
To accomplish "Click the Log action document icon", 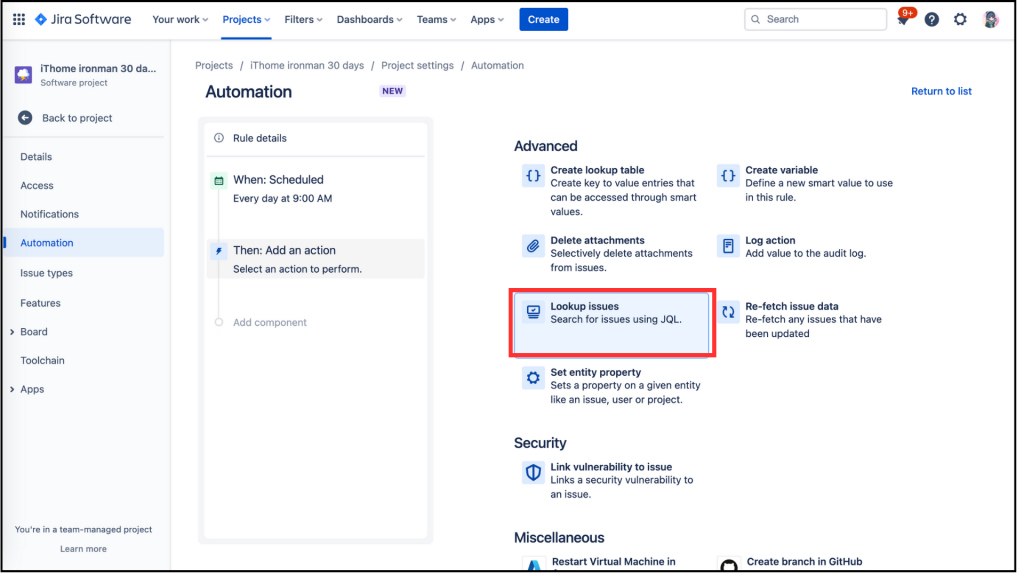I will 729,247.
